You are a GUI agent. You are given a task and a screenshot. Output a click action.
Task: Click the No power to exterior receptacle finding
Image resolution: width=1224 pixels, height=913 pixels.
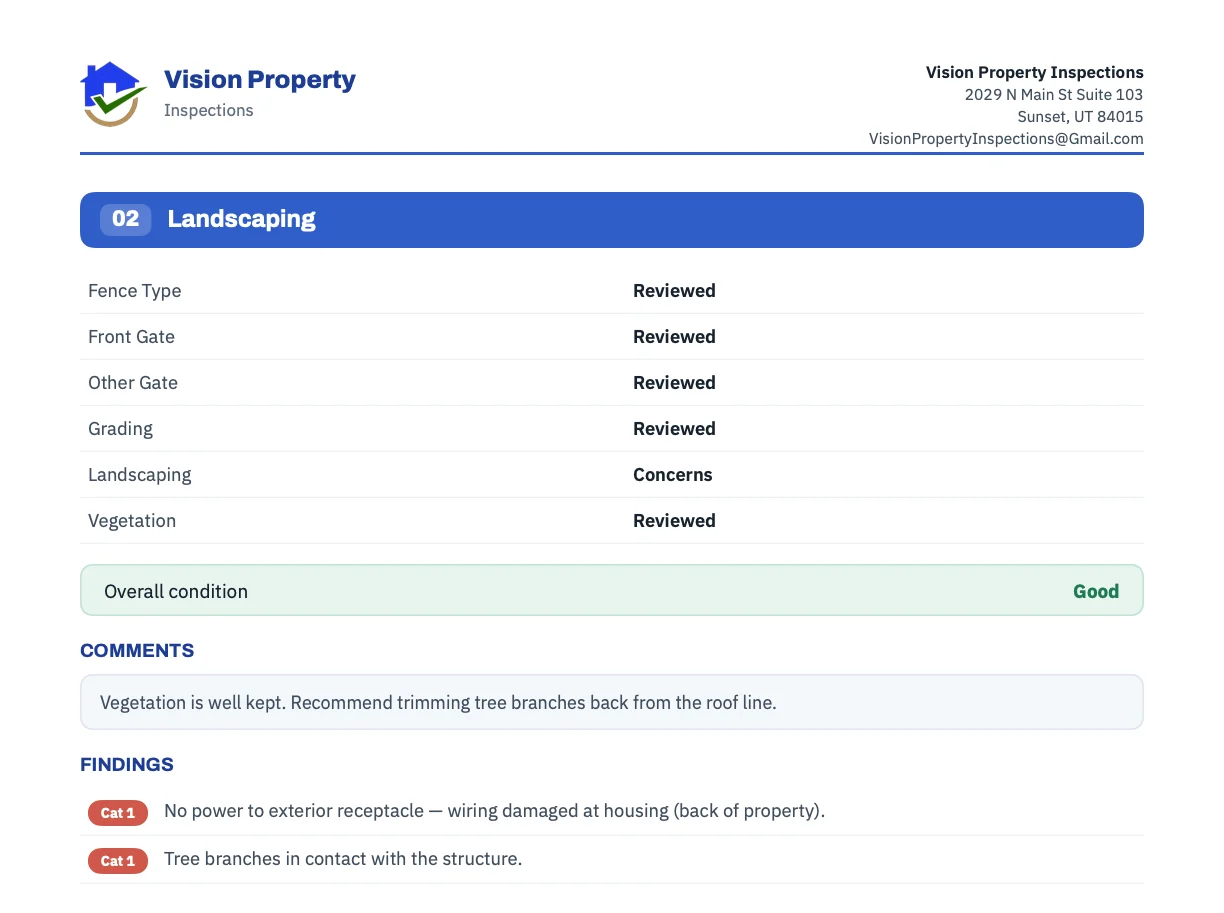(x=495, y=811)
